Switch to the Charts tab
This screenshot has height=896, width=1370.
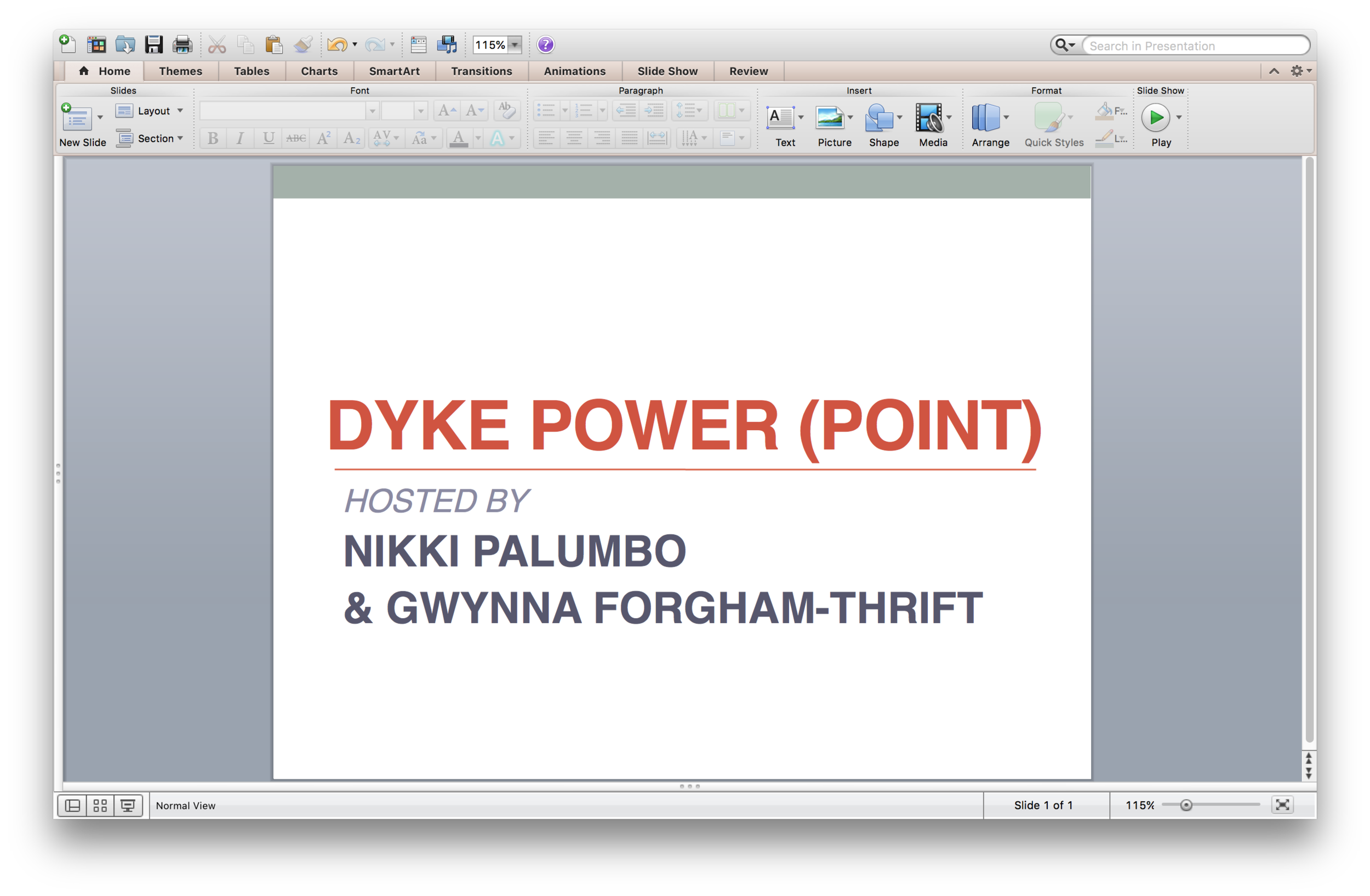(319, 71)
